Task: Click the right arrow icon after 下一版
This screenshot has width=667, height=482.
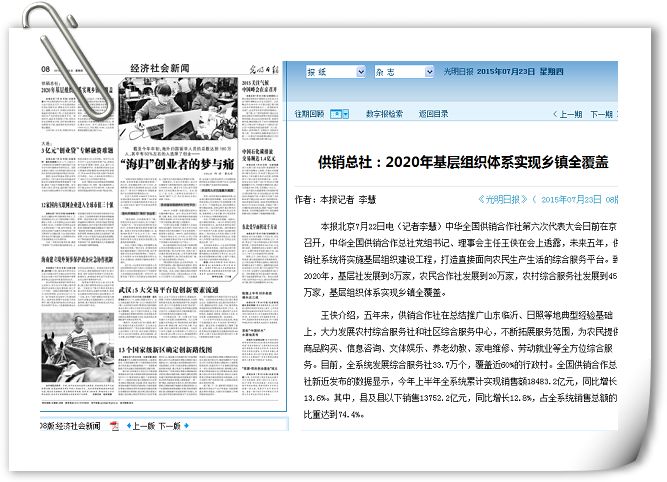Action: point(186,426)
